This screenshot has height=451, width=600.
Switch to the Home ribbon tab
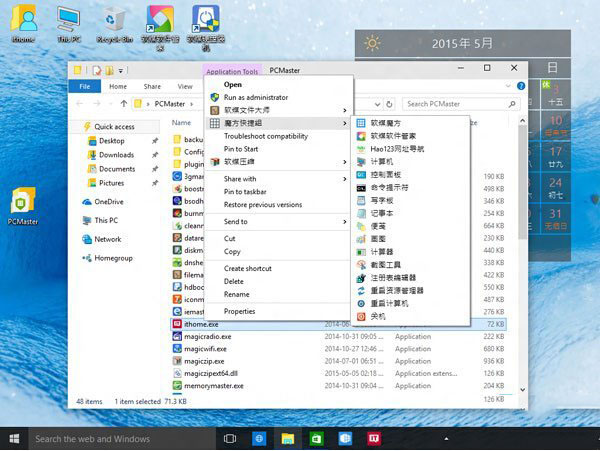coord(118,86)
